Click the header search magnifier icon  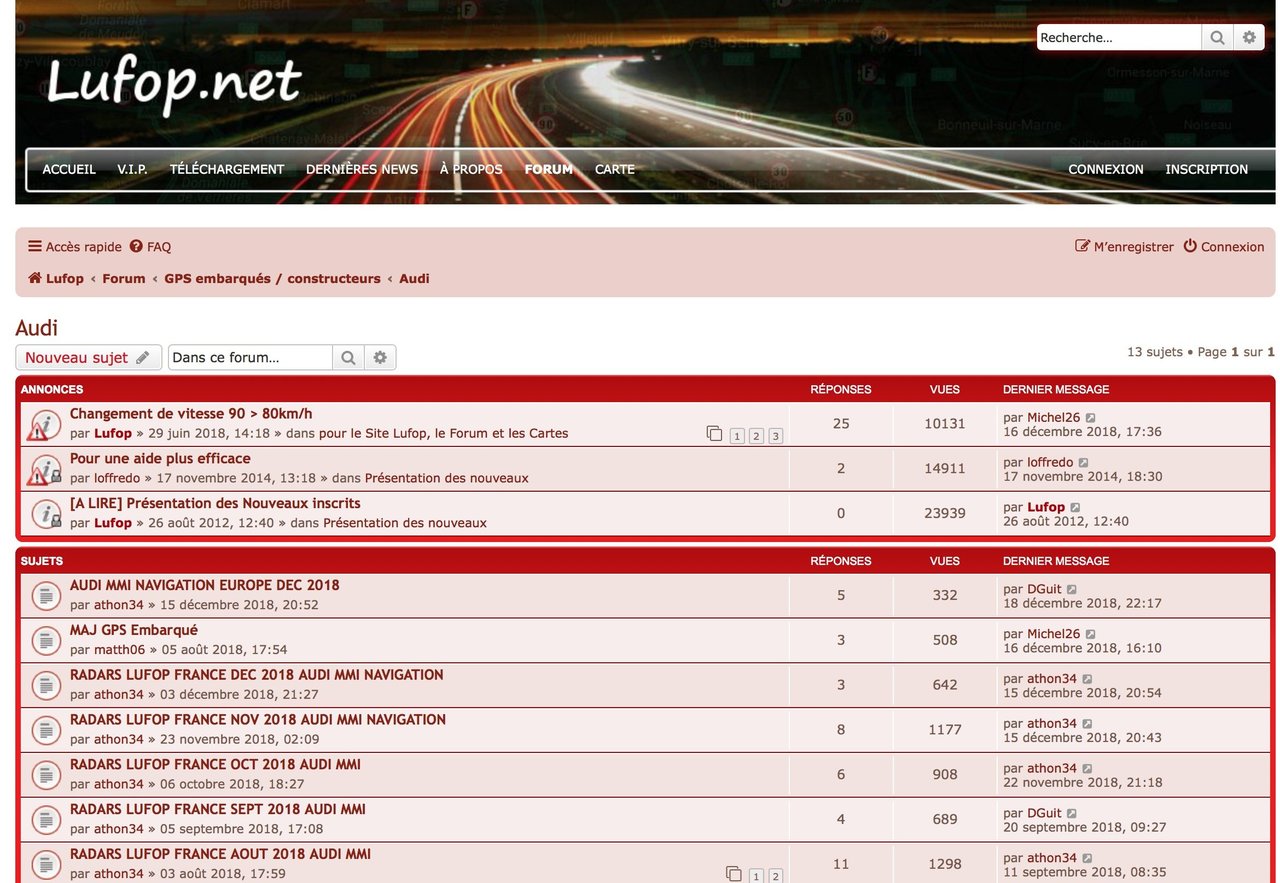point(1217,38)
